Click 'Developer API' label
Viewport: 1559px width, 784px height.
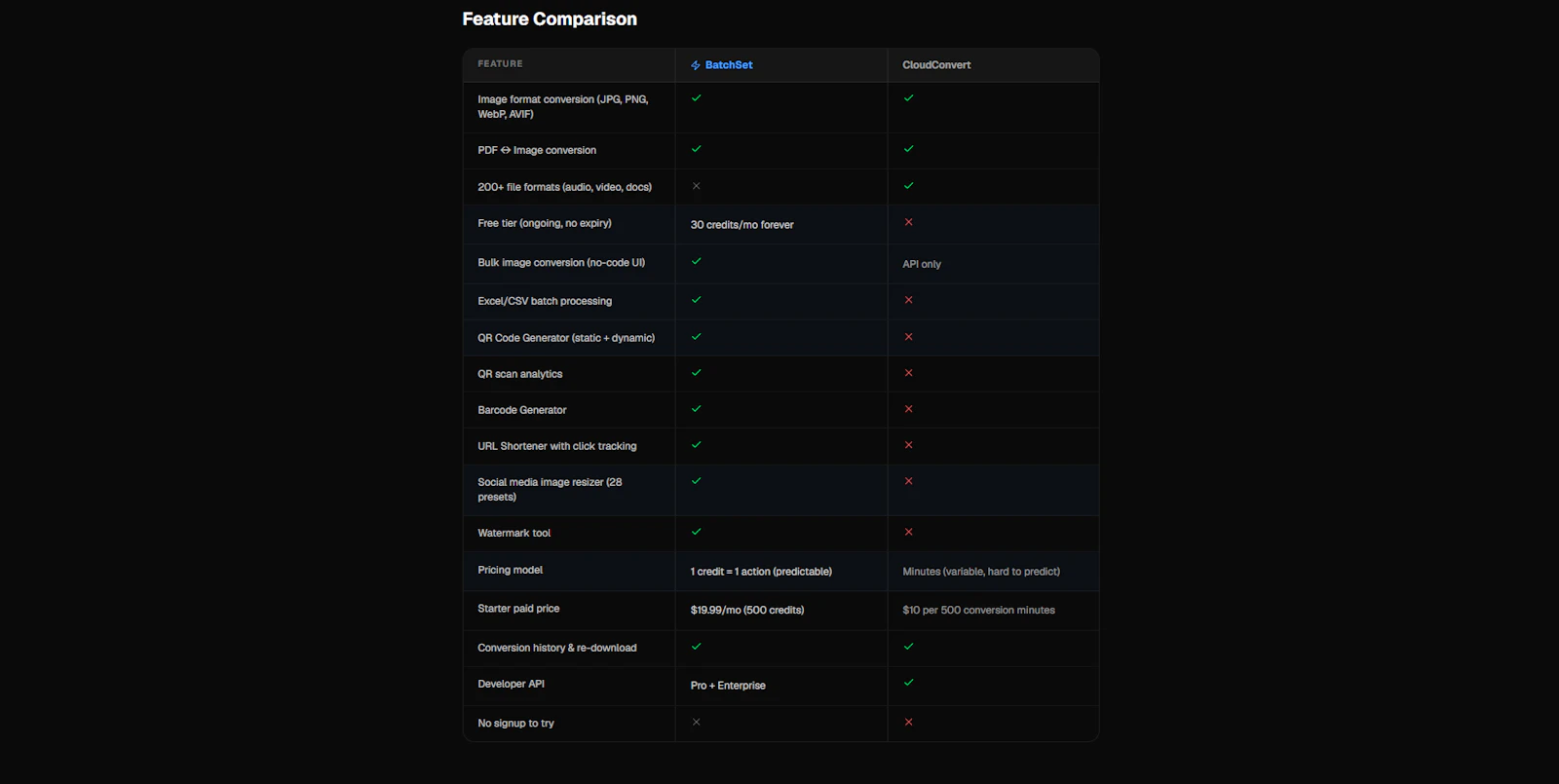(512, 684)
